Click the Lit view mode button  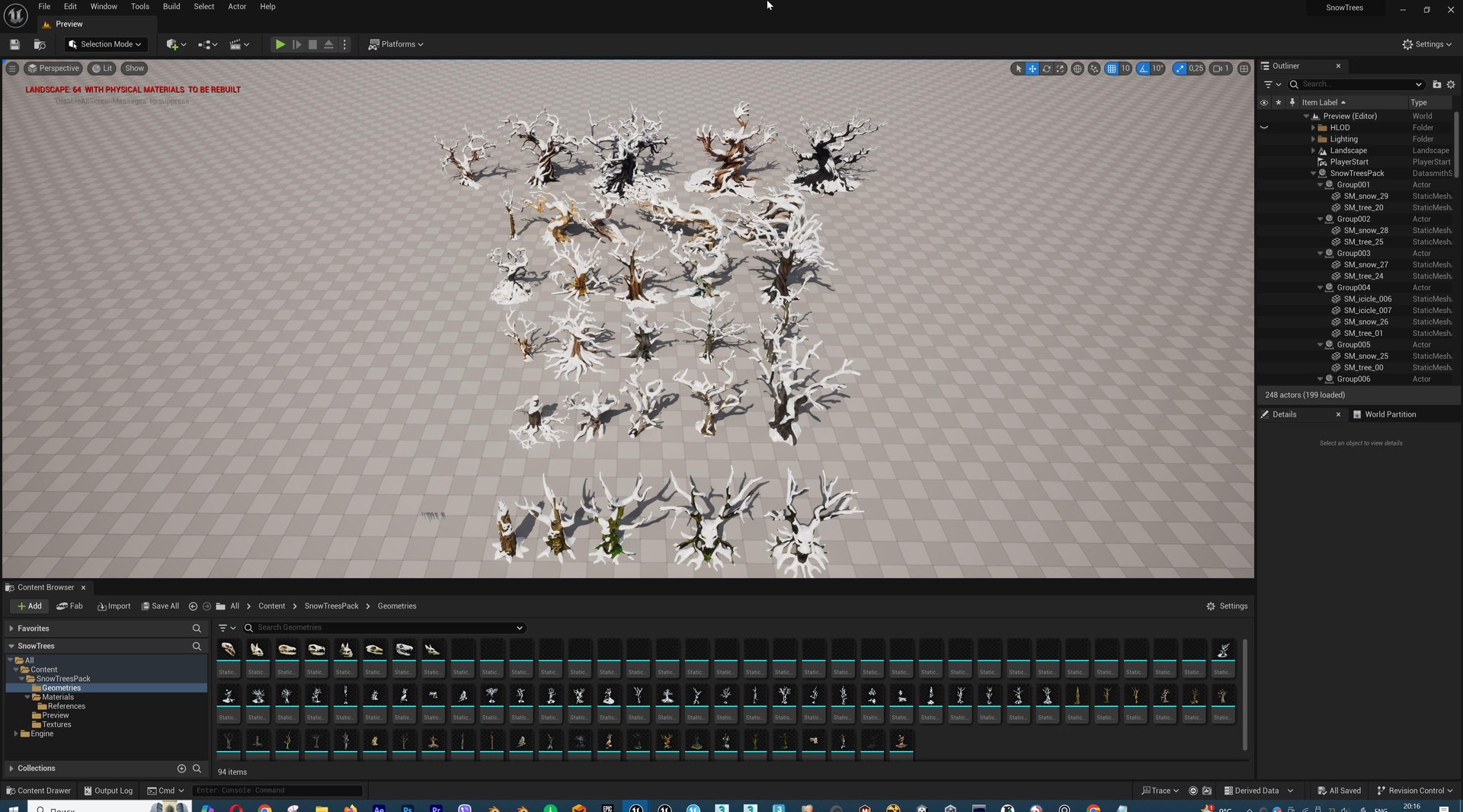(x=101, y=69)
